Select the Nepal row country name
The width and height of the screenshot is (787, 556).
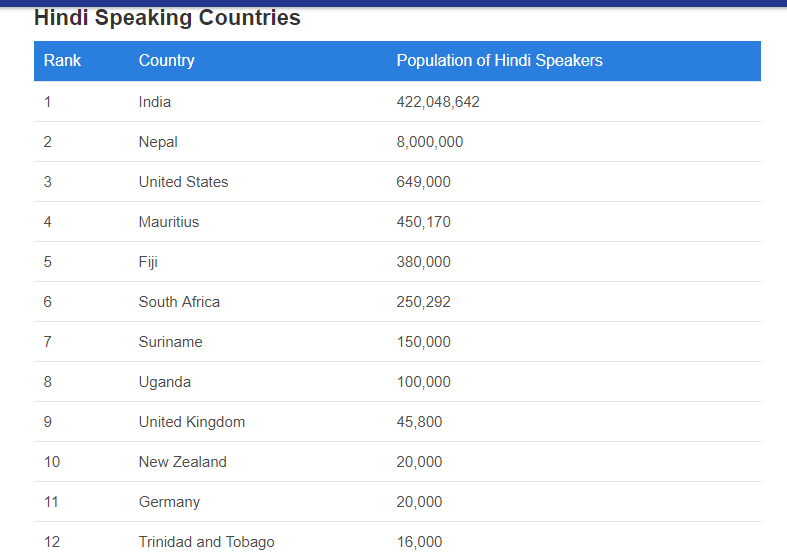(158, 142)
